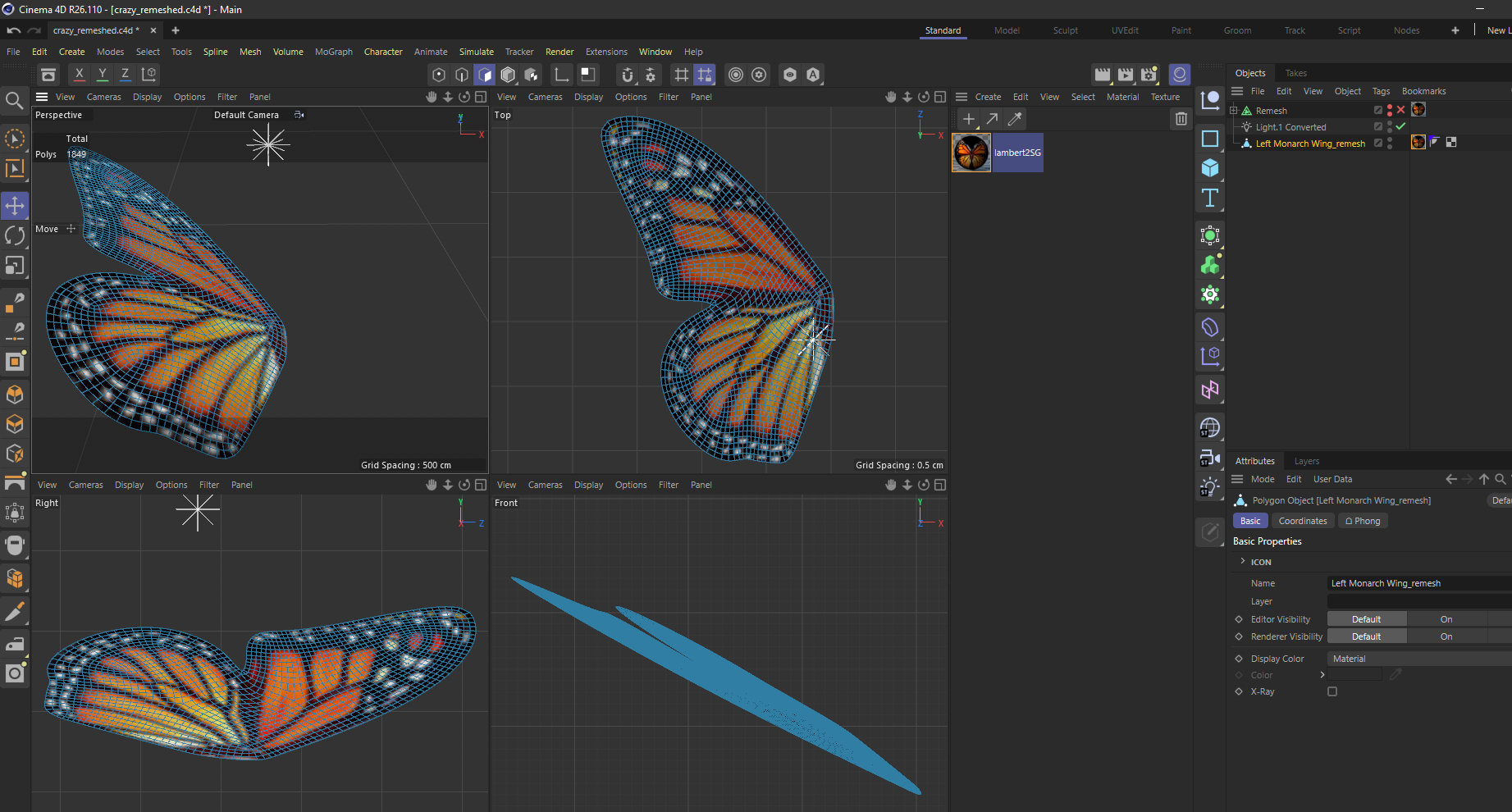Click the Light object icon in palette

click(x=1209, y=487)
